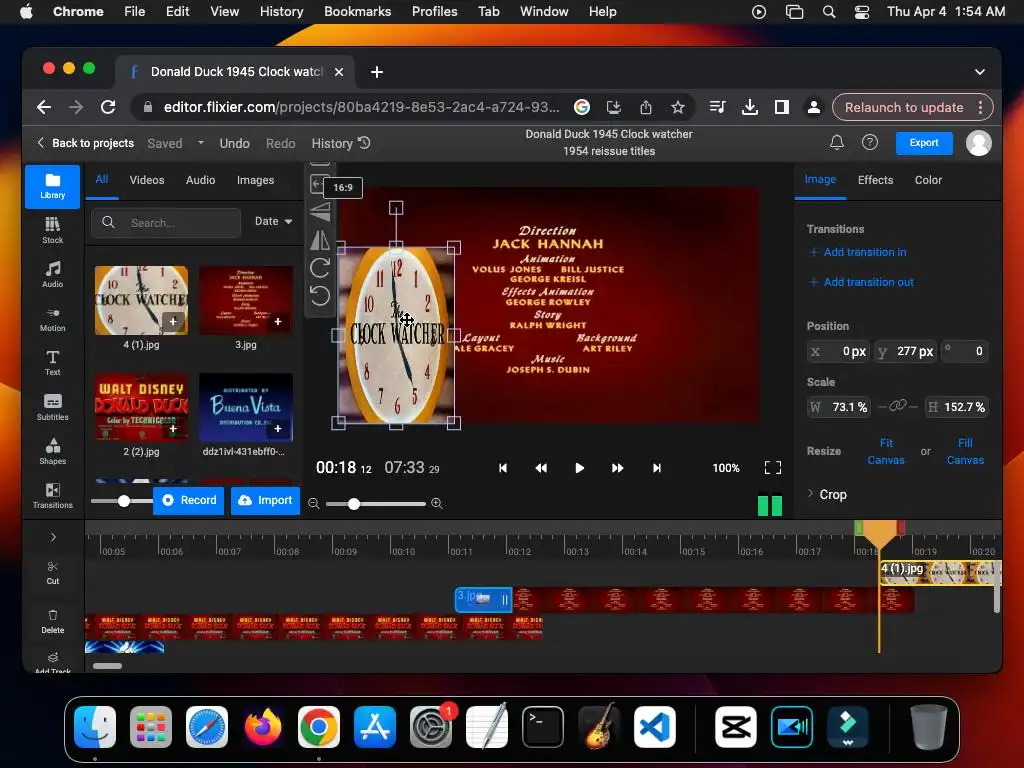This screenshot has height=768, width=1024.
Task: Click Add transition in
Action: coord(857,252)
